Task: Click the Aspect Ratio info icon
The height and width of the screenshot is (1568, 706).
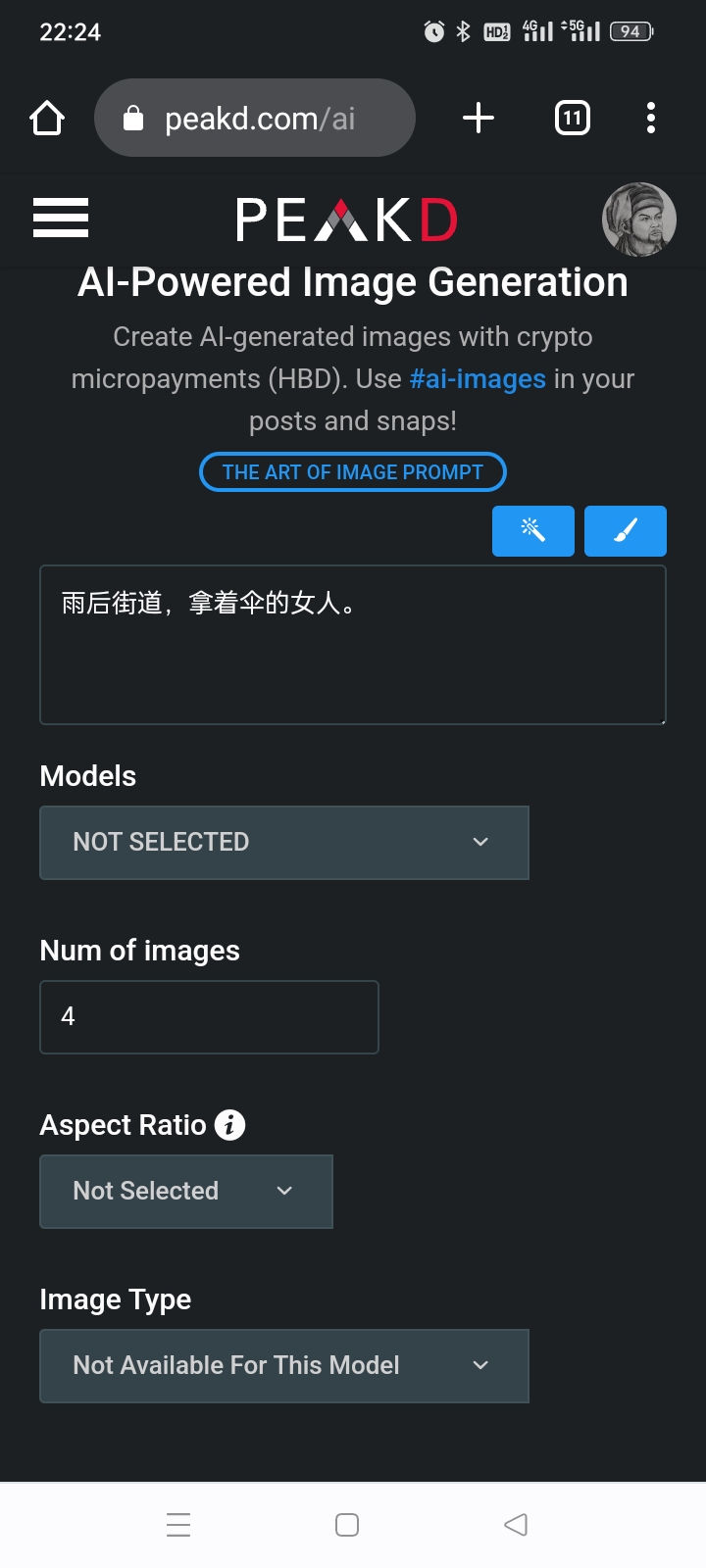Action: coord(229,1125)
